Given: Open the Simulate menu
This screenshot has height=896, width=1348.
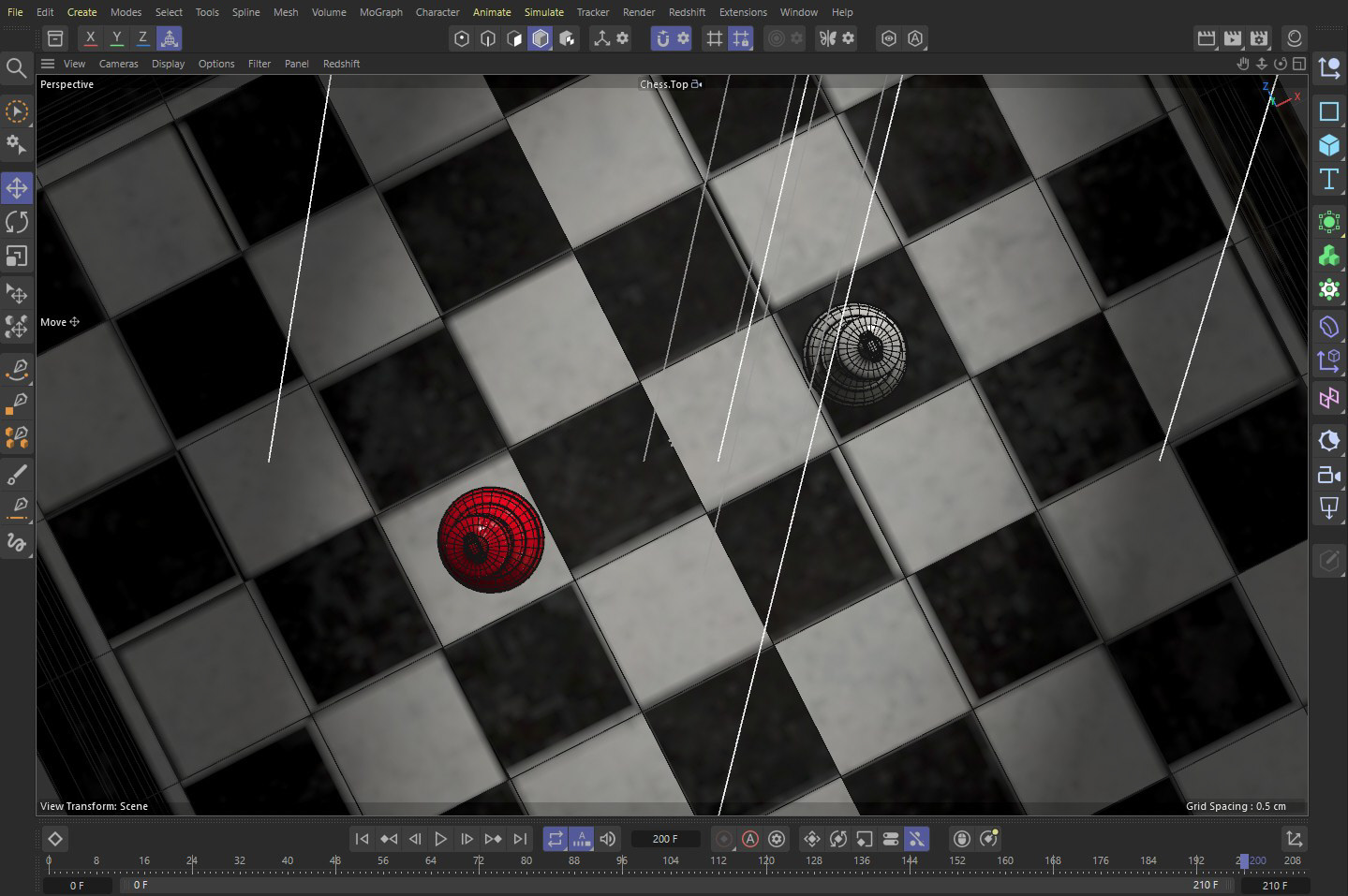Looking at the screenshot, I should coord(544,12).
